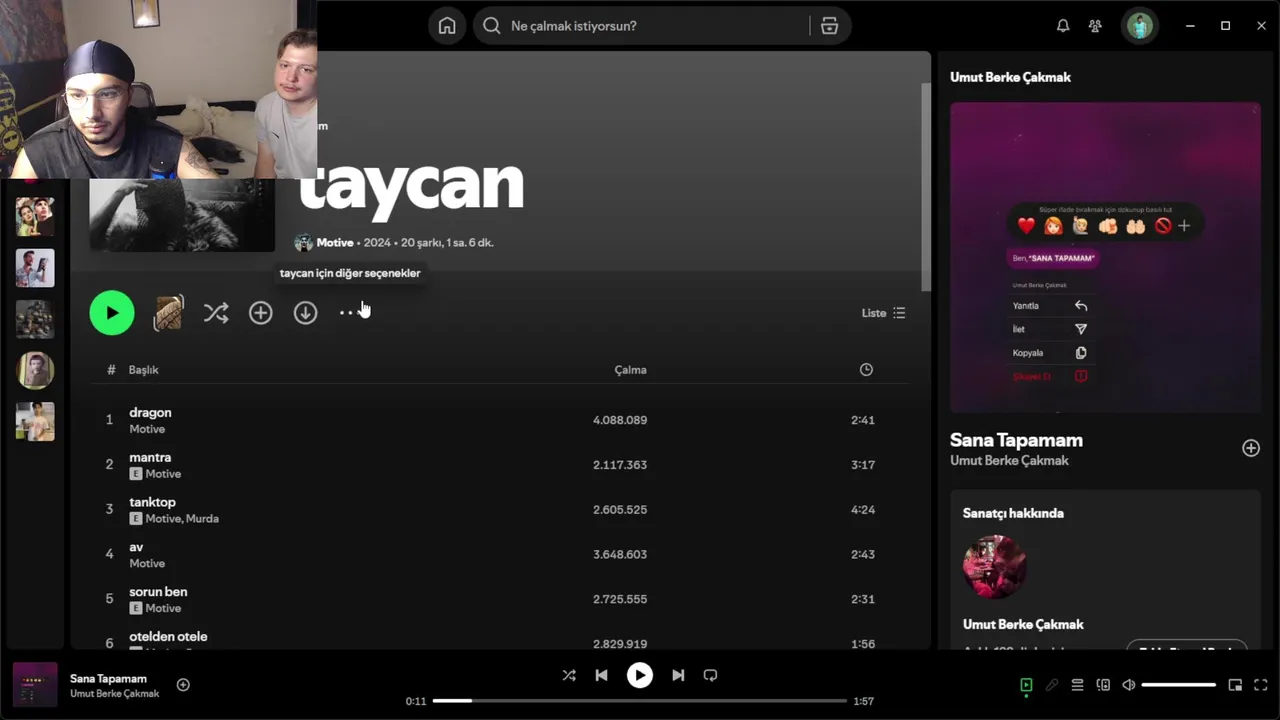
Task: Open Friend Activity icon
Action: (x=1095, y=26)
